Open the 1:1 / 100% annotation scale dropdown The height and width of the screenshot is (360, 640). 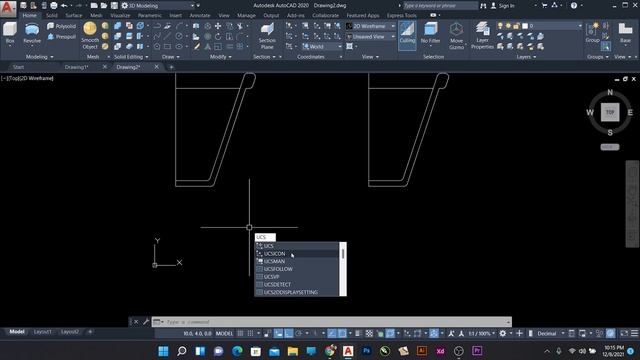[482, 333]
